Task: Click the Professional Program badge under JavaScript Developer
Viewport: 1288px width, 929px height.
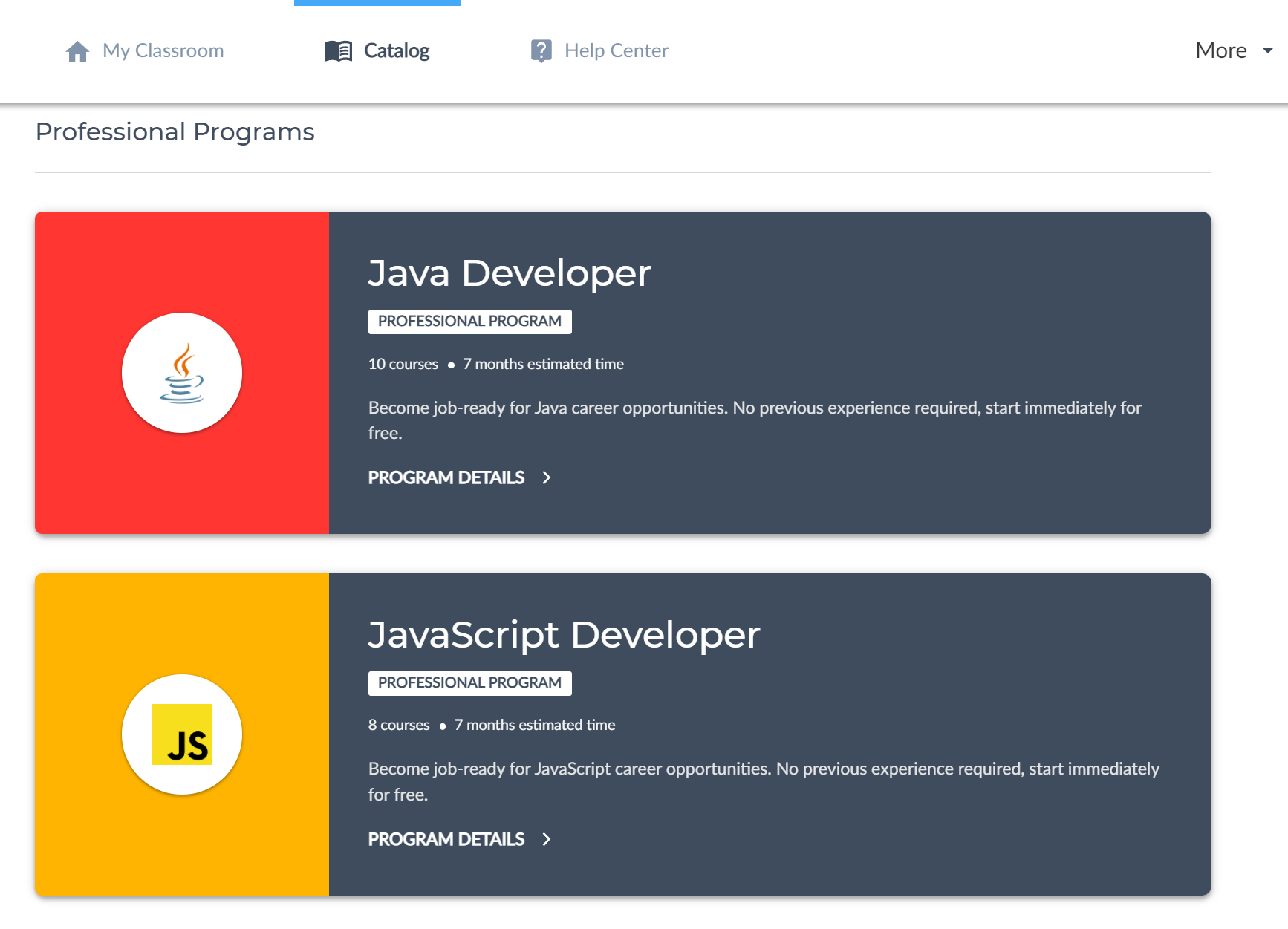Action: pyautogui.click(x=469, y=683)
